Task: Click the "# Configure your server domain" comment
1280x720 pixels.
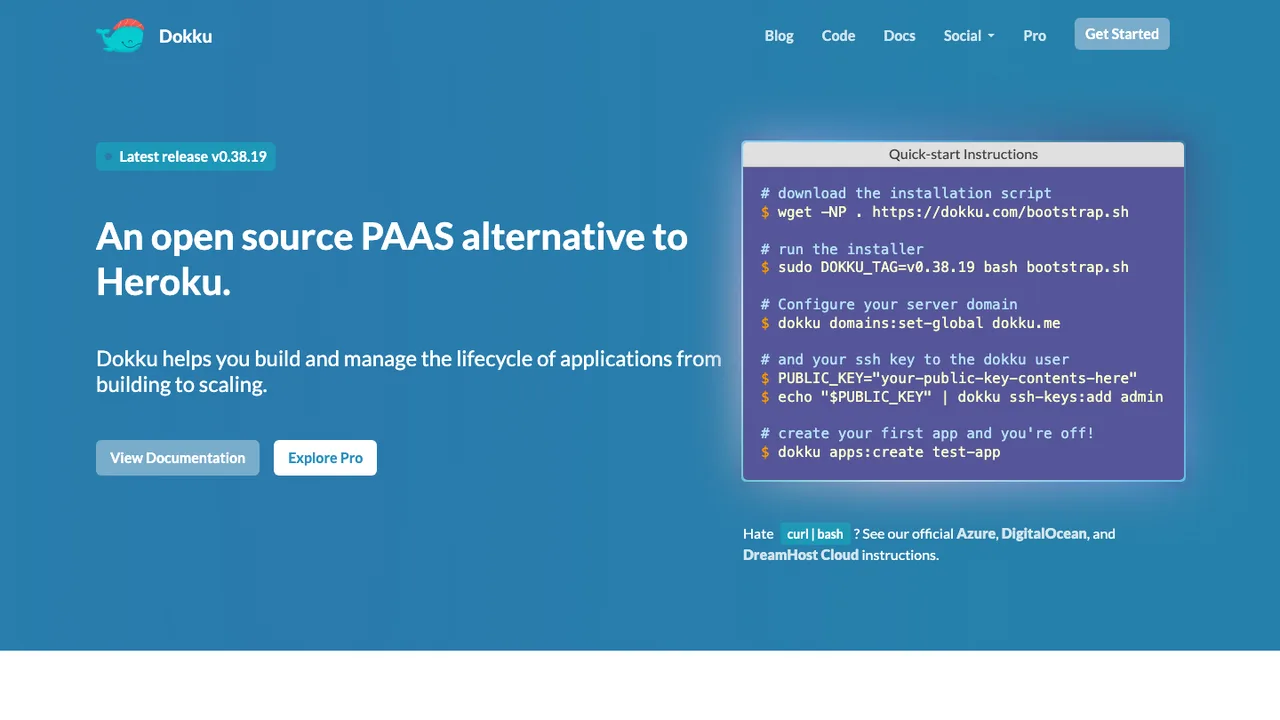Action: pos(889,304)
